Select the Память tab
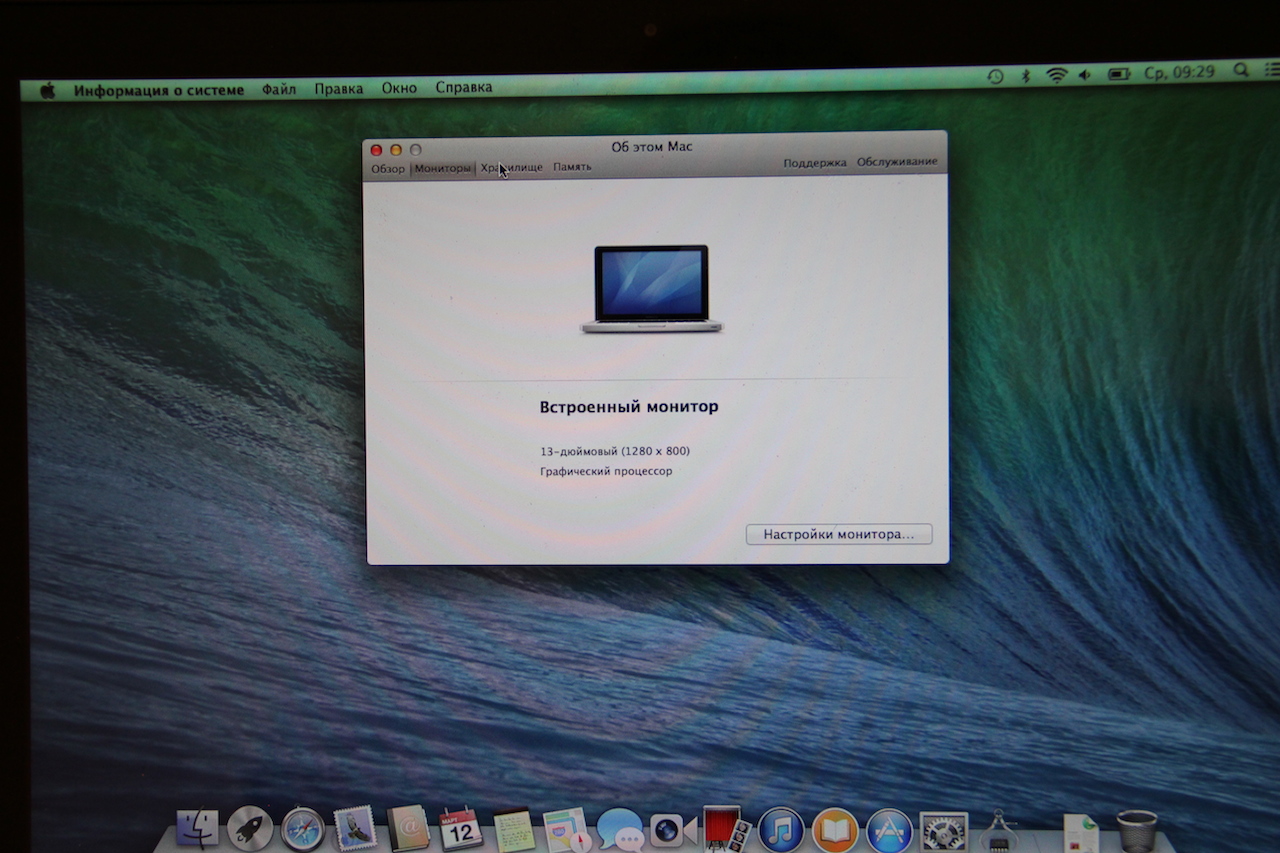The height and width of the screenshot is (853, 1280). click(572, 166)
